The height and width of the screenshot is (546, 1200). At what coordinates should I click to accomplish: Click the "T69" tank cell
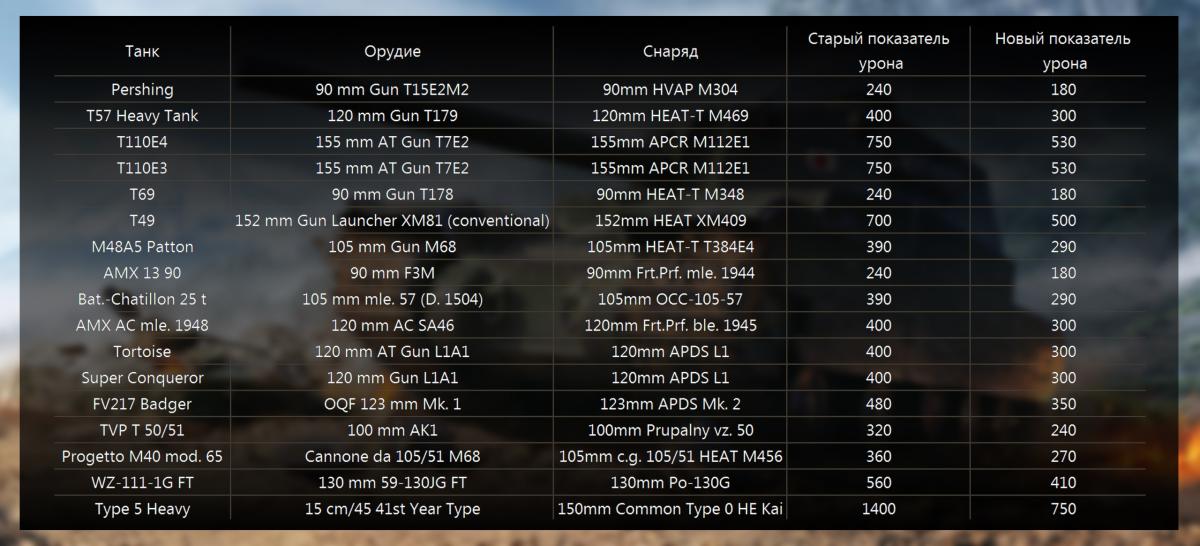[x=142, y=194]
